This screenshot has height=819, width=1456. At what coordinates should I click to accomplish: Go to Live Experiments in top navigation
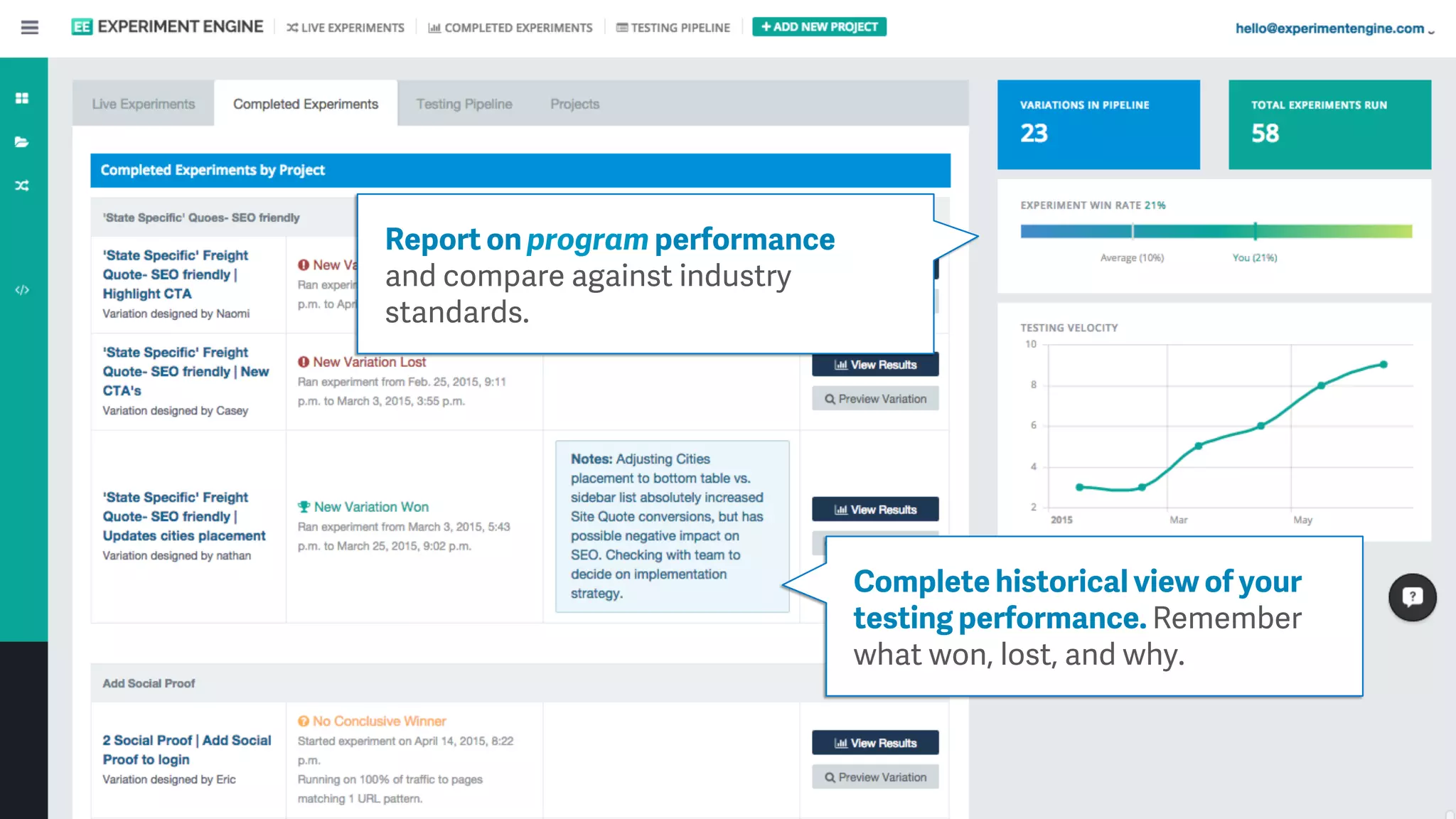[x=346, y=28]
